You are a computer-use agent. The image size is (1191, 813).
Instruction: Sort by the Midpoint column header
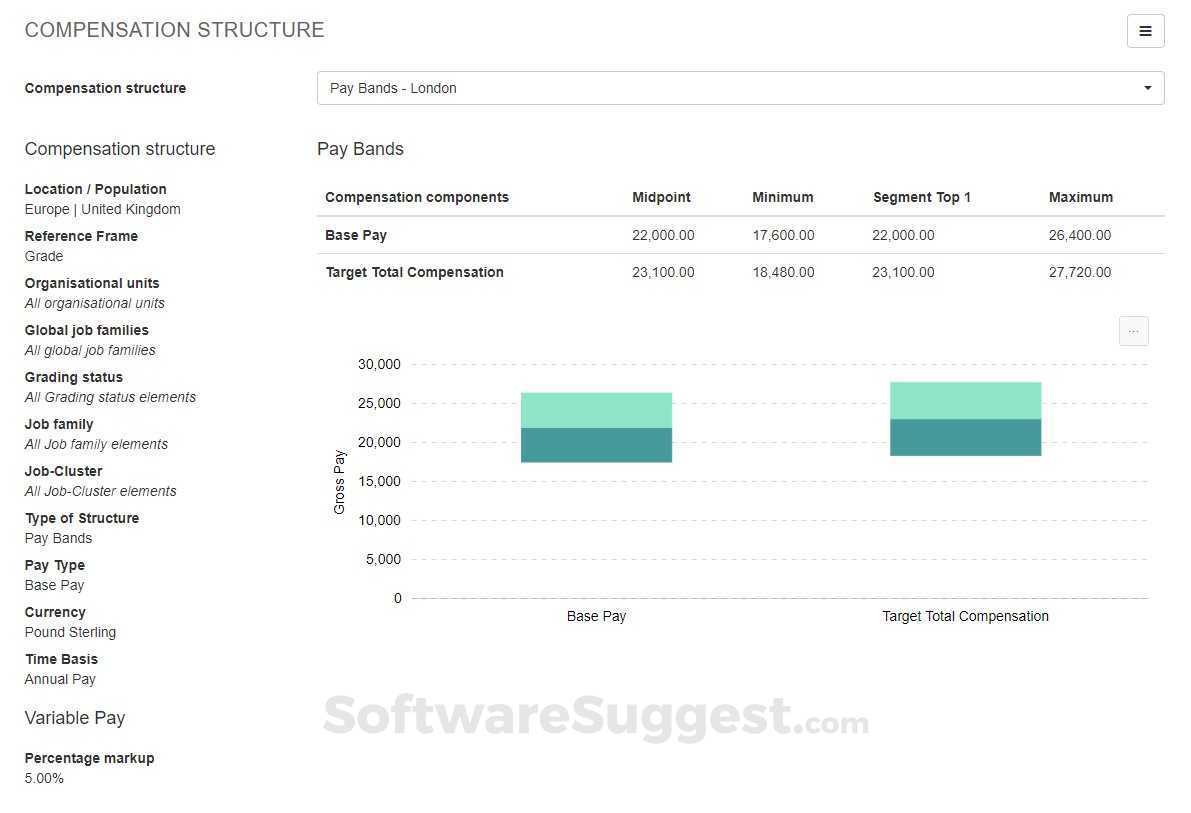tap(661, 197)
